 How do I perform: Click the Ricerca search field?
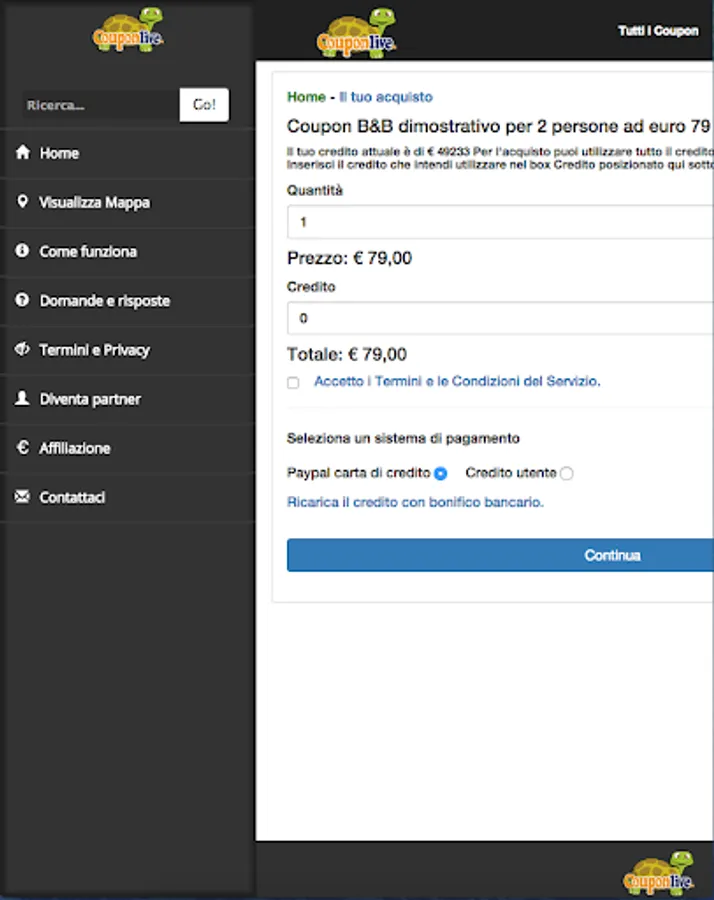(x=98, y=105)
